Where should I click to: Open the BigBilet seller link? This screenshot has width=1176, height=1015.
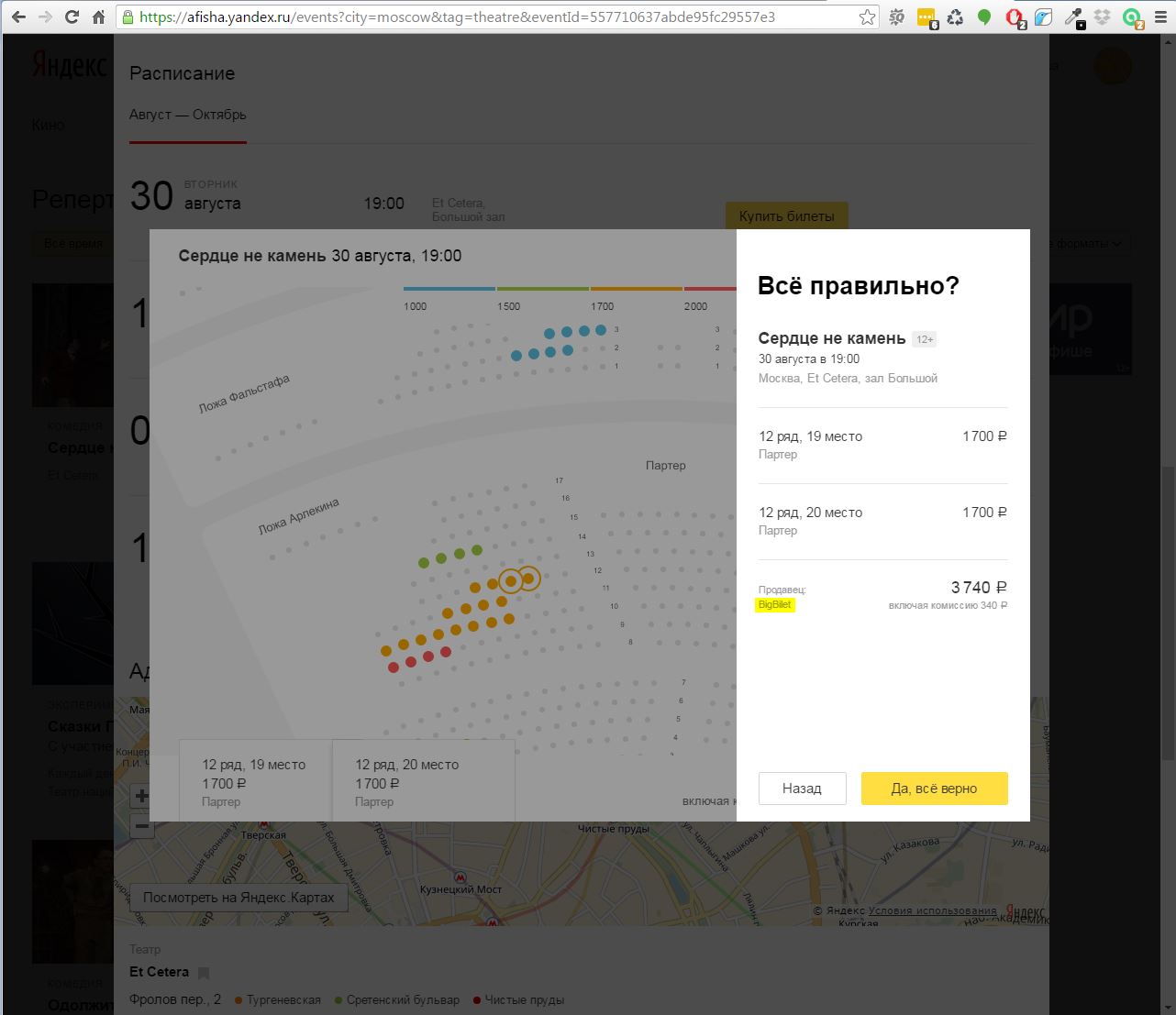[775, 605]
